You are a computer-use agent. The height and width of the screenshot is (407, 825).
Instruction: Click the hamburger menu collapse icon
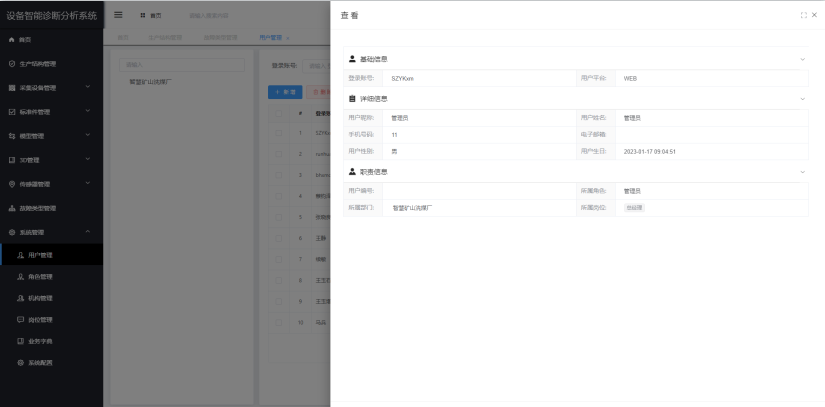118,15
